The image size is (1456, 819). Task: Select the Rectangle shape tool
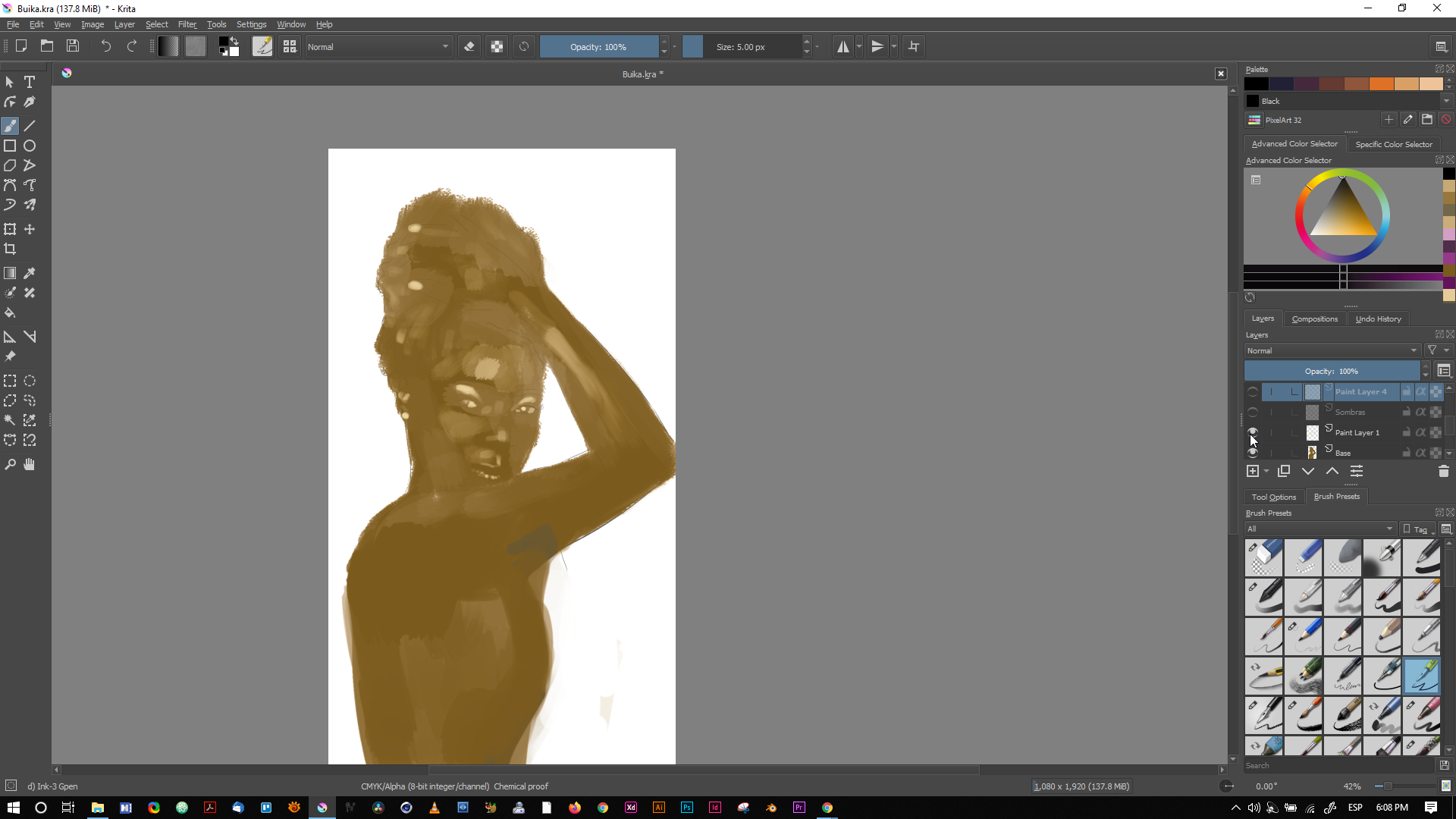(10, 146)
